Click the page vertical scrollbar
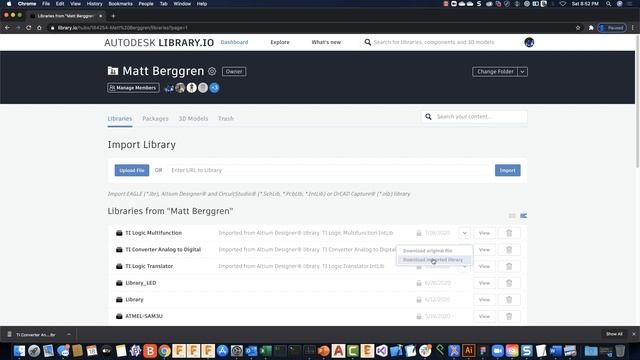 pos(637,102)
